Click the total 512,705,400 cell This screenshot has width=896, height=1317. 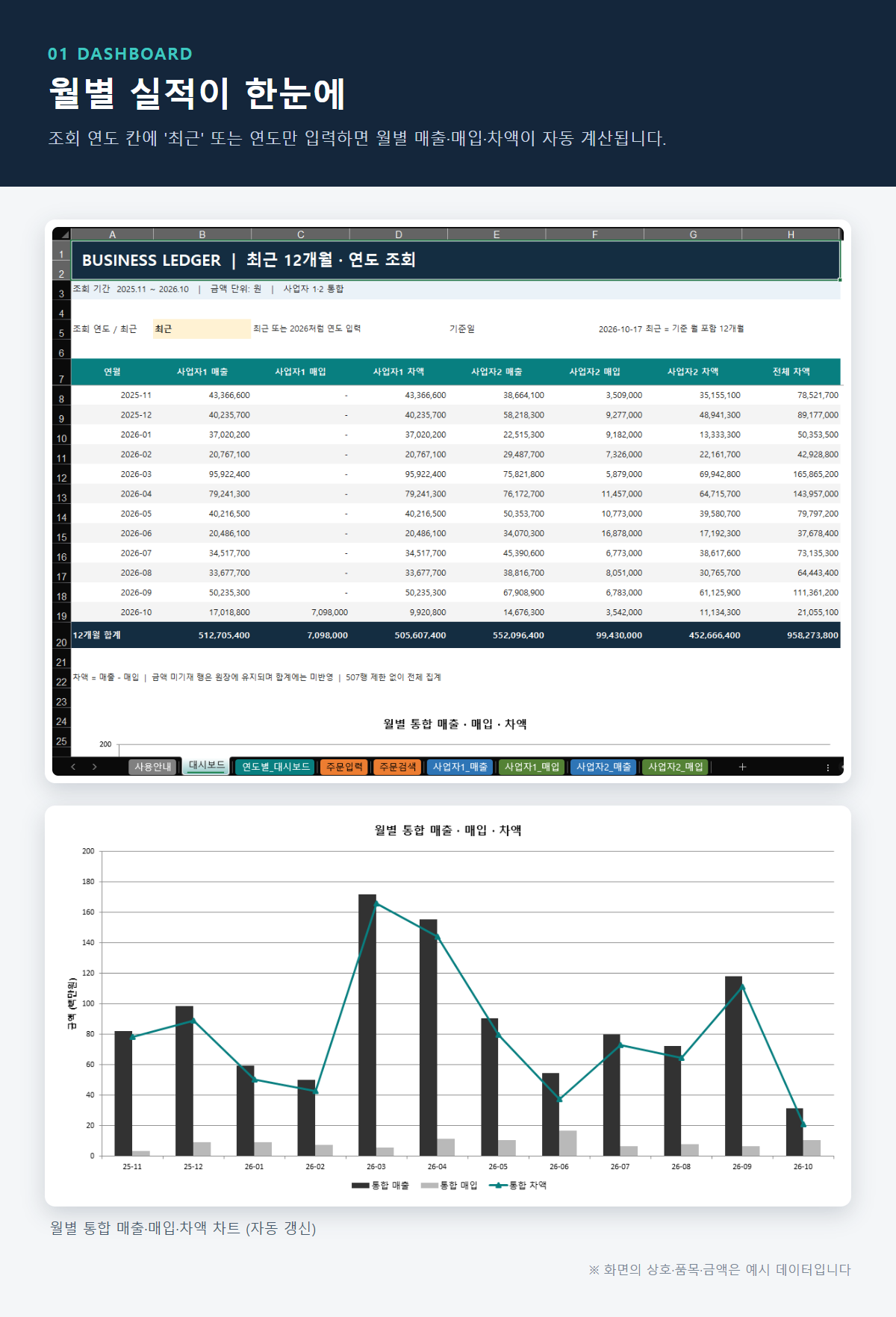pos(202,635)
